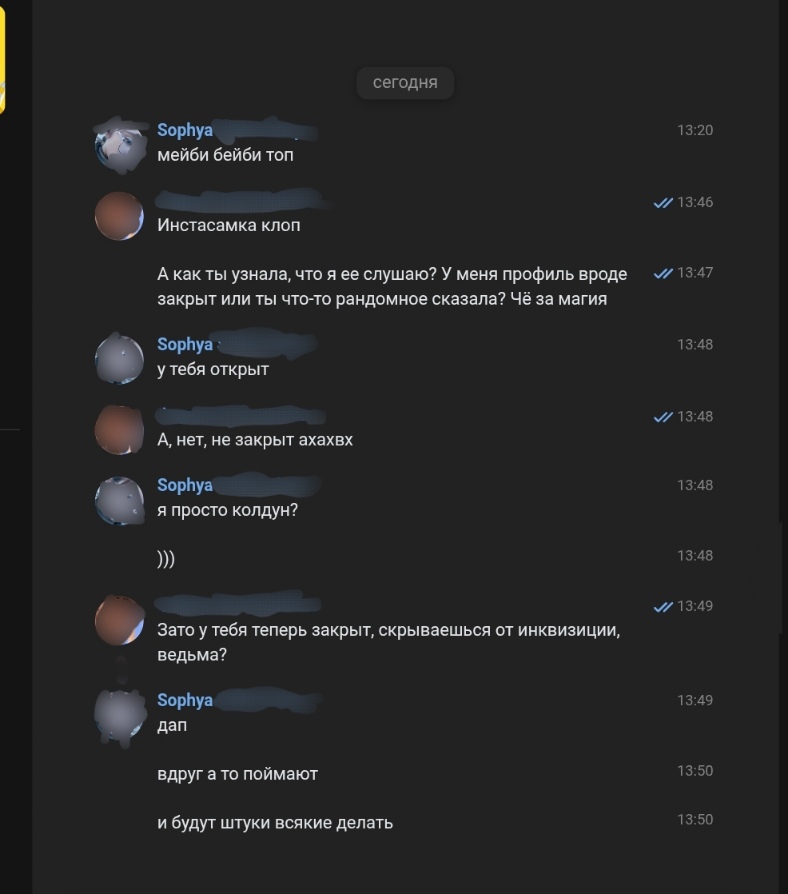Image resolution: width=788 pixels, height=894 pixels.
Task: Click Sophya's avatar next to "я просто колдун?"
Action: point(119,500)
